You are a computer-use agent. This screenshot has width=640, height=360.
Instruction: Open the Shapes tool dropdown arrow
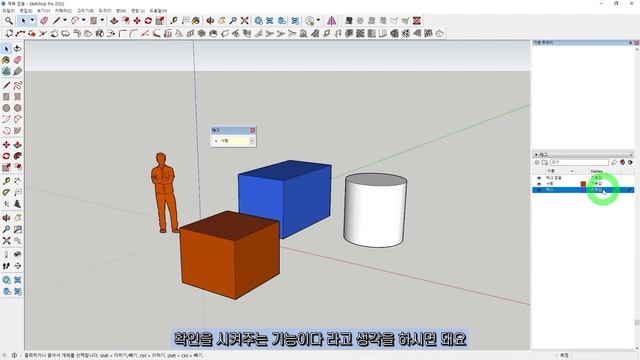tap(102, 20)
